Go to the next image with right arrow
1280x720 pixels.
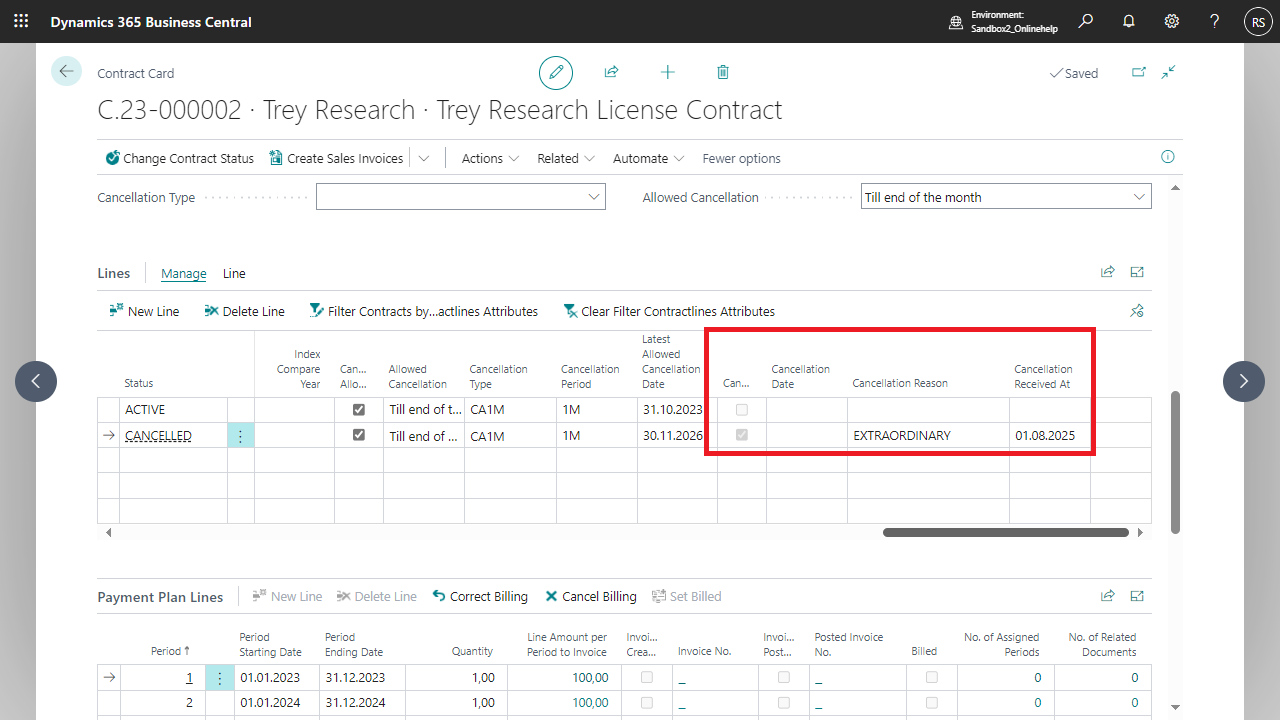(x=1244, y=381)
